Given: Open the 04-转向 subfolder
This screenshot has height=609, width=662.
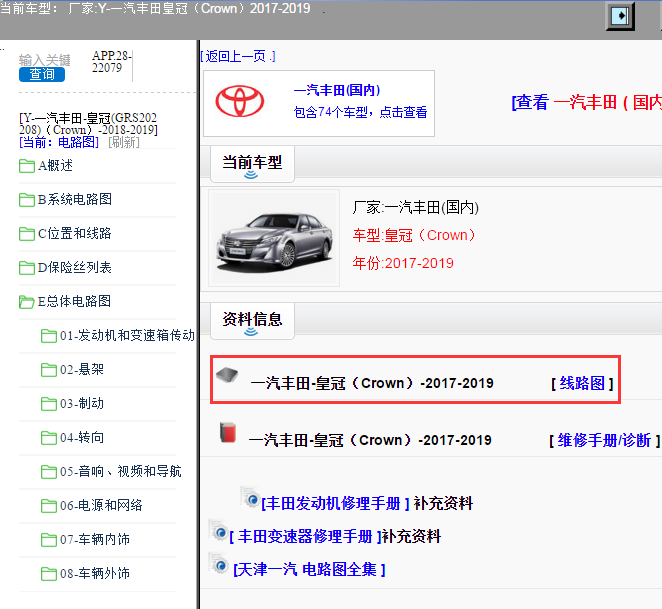Looking at the screenshot, I should pos(82,438).
